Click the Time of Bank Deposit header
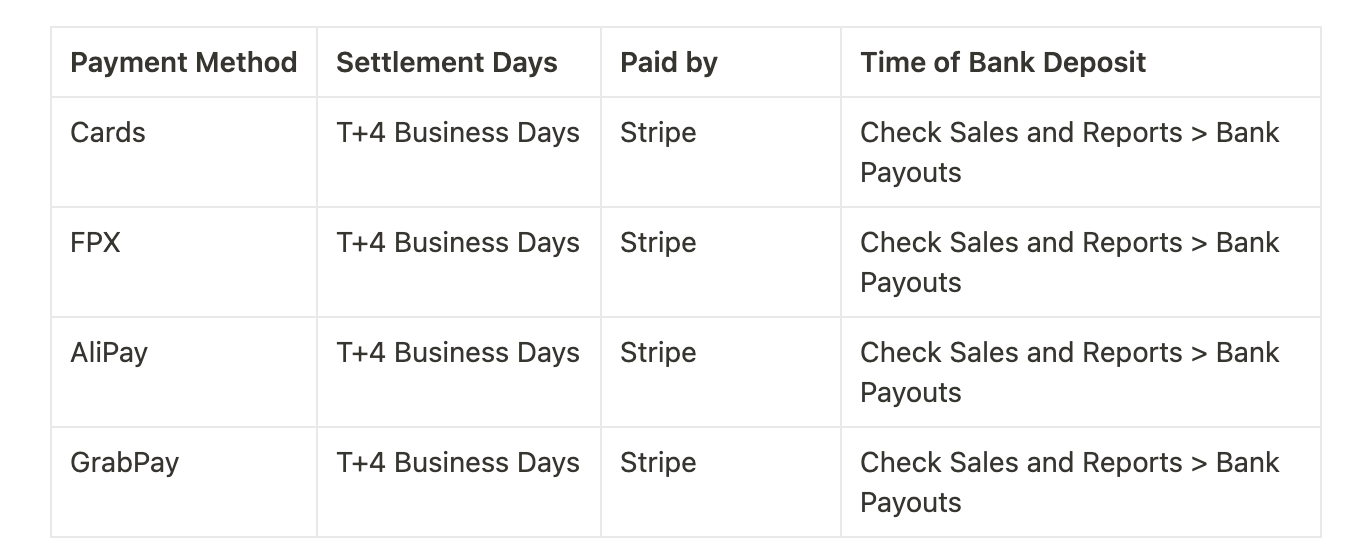The width and height of the screenshot is (1370, 554). pyautogui.click(x=1003, y=62)
